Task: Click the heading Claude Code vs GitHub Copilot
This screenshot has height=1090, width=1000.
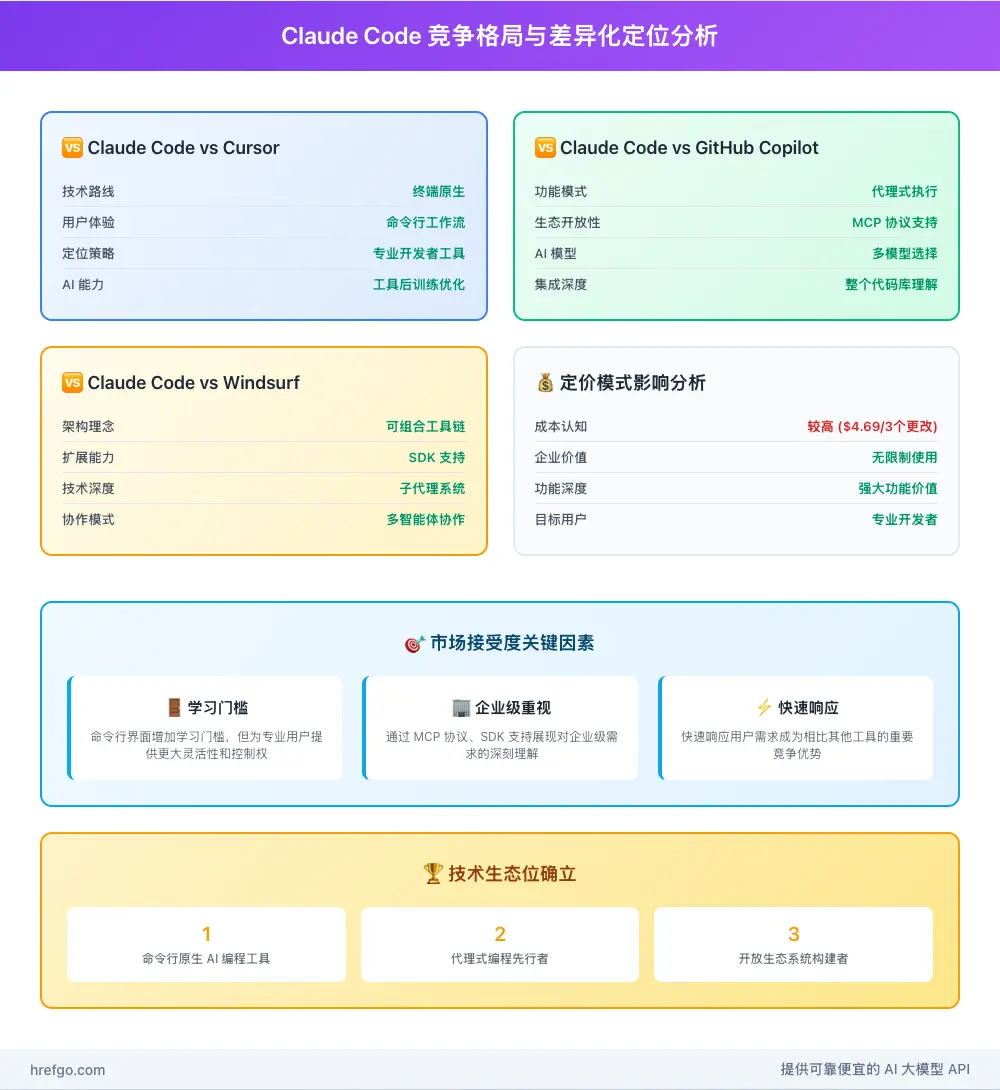Action: click(x=689, y=147)
